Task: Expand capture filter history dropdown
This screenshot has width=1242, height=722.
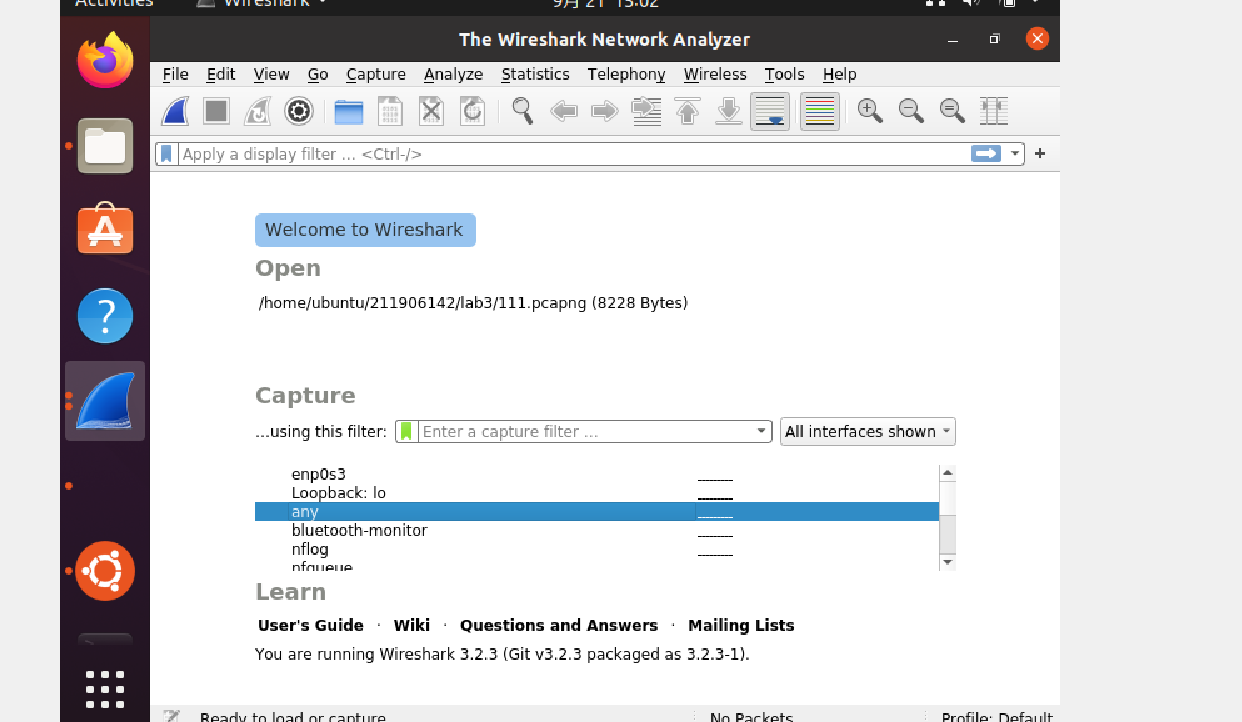Action: pyautogui.click(x=762, y=432)
